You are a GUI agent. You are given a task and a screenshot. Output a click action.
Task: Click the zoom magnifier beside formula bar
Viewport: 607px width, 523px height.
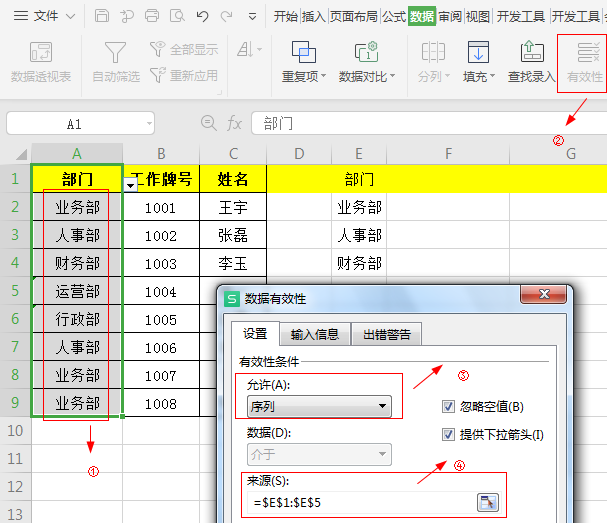pos(209,123)
